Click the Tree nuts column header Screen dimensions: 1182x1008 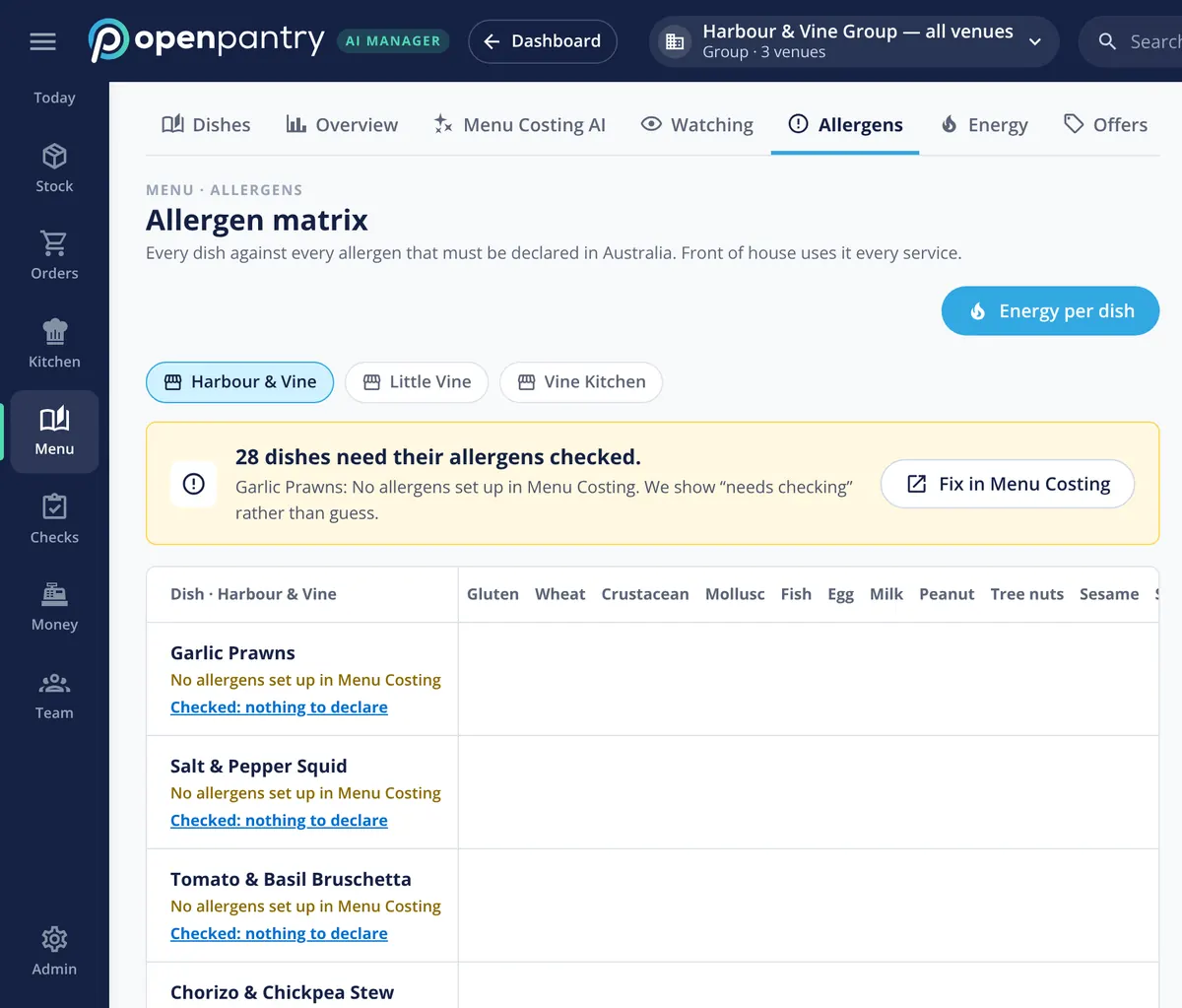[x=1027, y=594]
